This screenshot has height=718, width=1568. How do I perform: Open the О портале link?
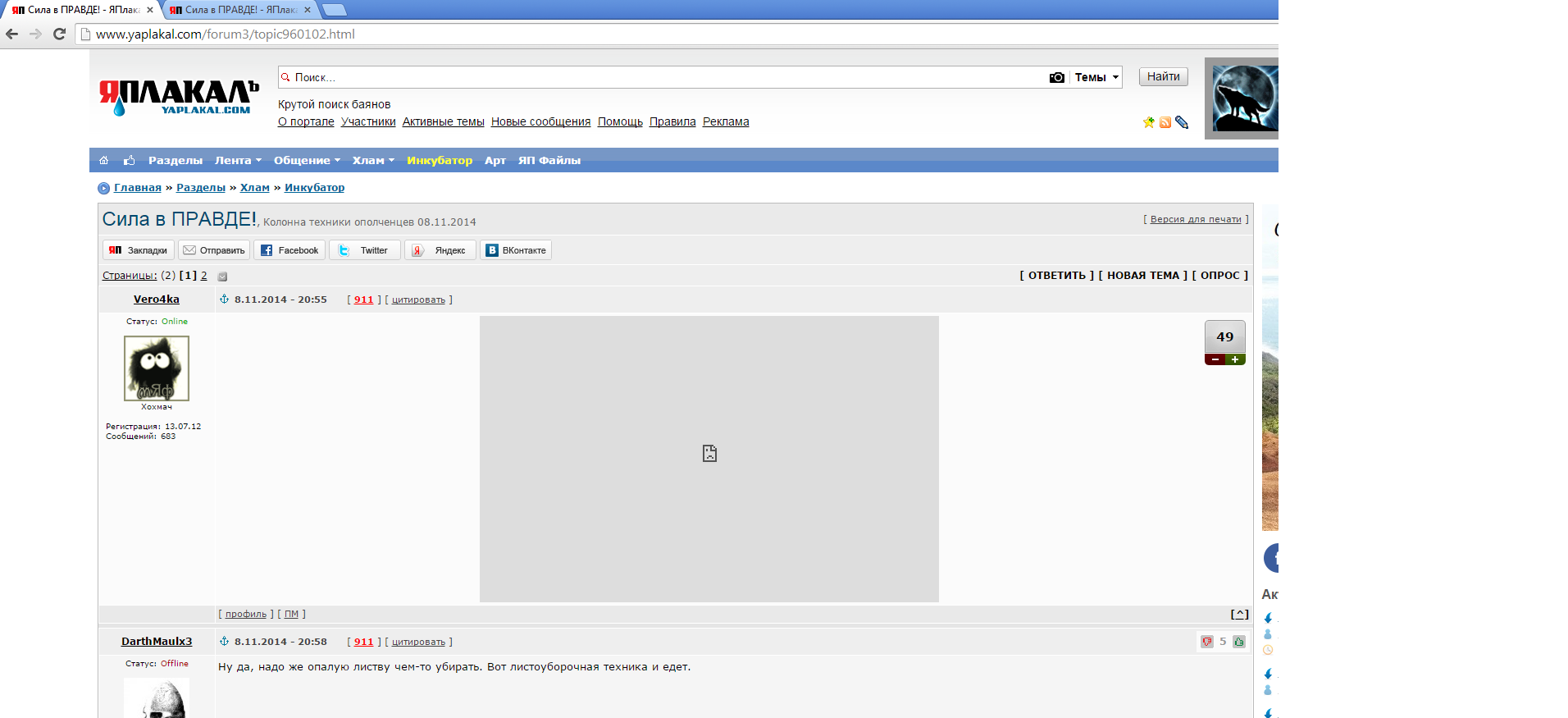click(306, 121)
